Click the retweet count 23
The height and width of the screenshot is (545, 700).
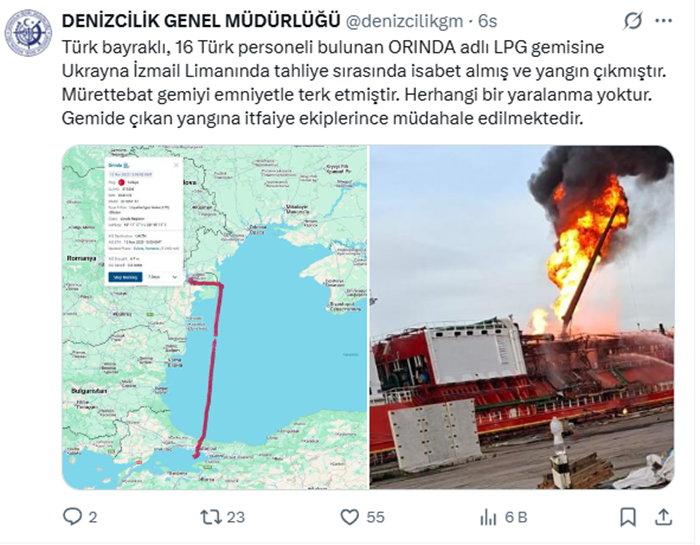tap(236, 517)
